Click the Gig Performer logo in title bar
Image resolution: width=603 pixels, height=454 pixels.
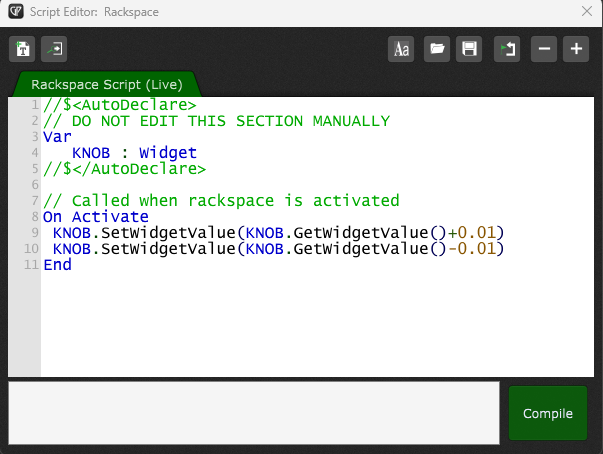[x=16, y=12]
